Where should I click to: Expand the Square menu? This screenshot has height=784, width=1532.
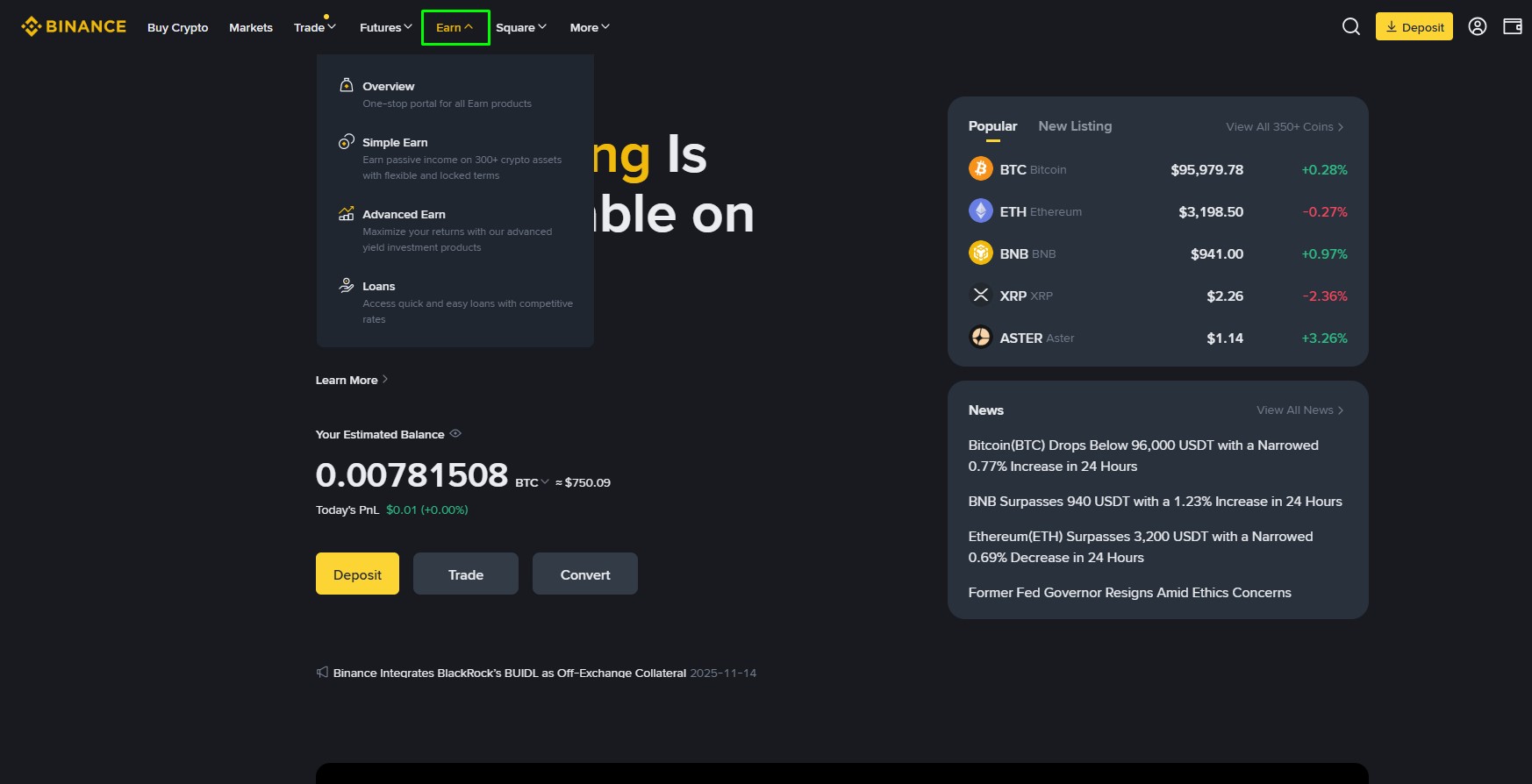tap(521, 27)
